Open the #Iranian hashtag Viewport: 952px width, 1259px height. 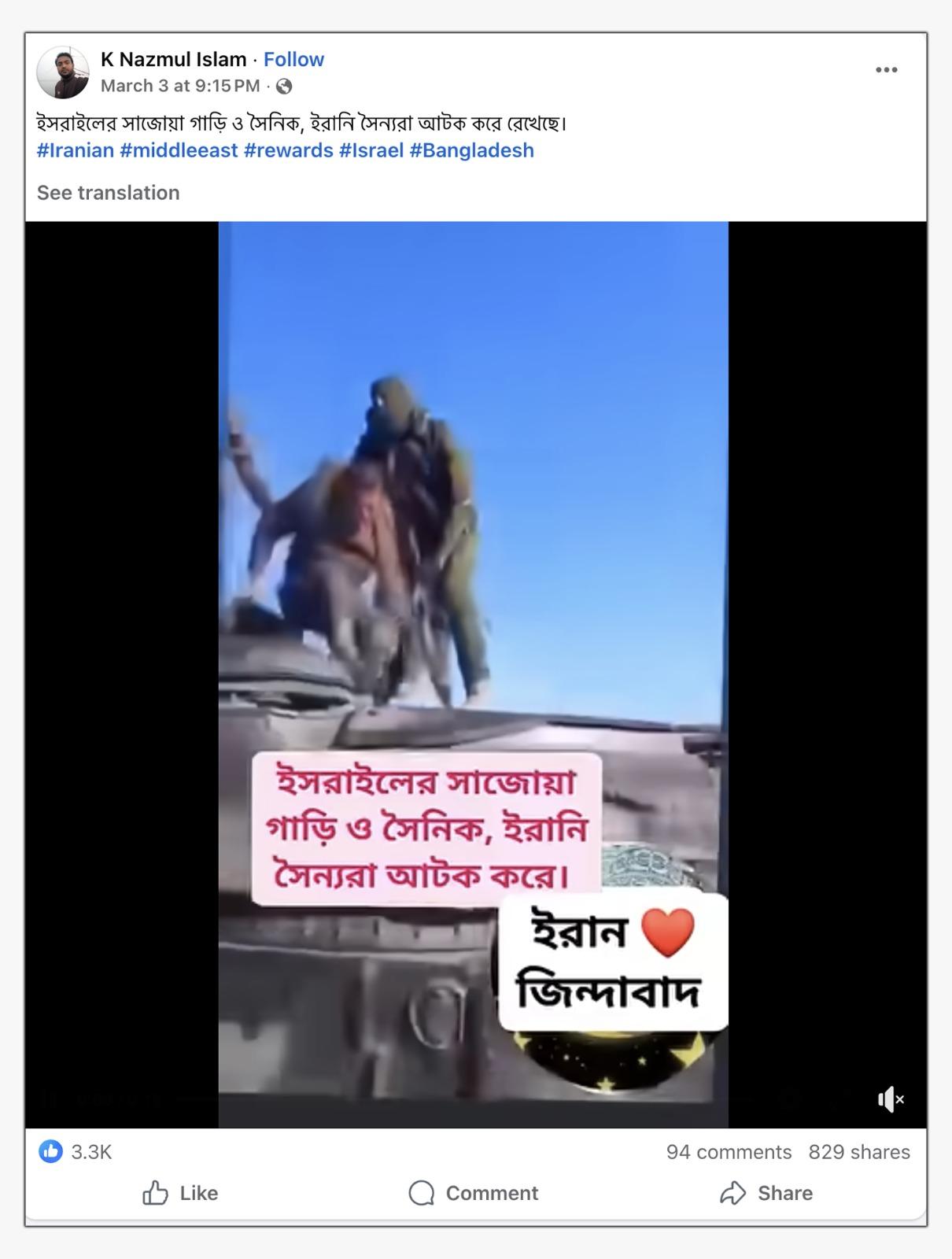click(76, 150)
